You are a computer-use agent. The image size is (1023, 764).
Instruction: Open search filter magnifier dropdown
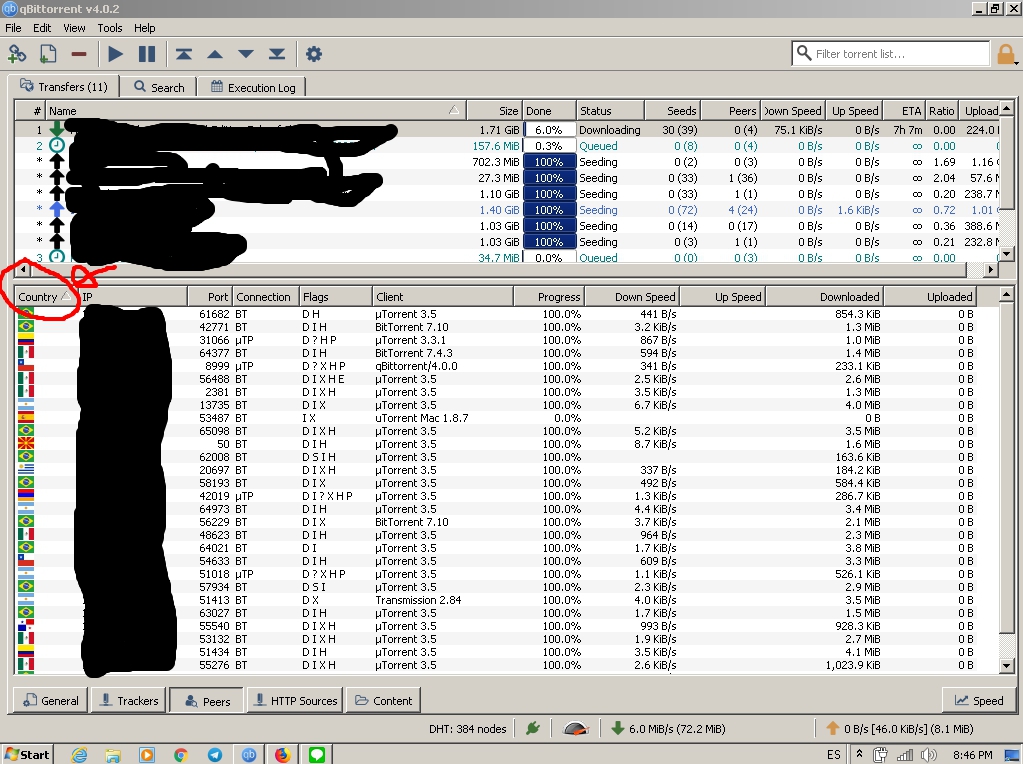point(804,53)
